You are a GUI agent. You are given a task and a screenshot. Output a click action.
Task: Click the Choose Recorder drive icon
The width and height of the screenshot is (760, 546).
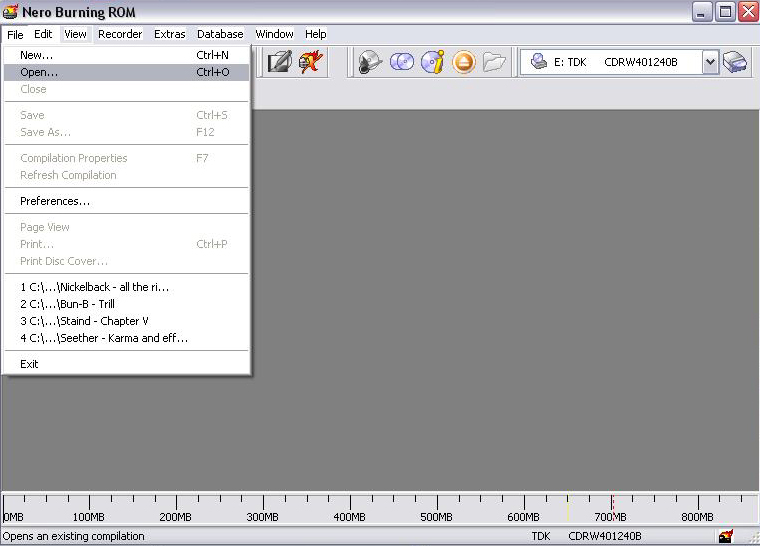pyautogui.click(x=735, y=62)
